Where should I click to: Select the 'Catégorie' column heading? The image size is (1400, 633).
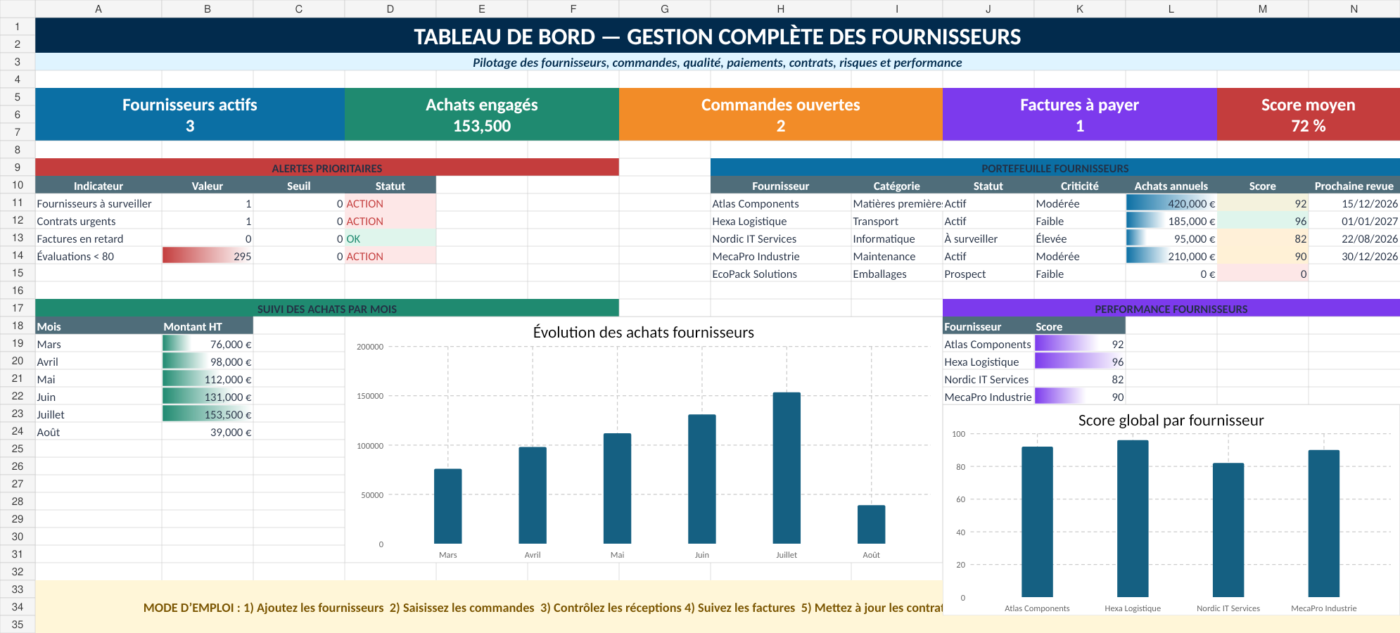(896, 185)
